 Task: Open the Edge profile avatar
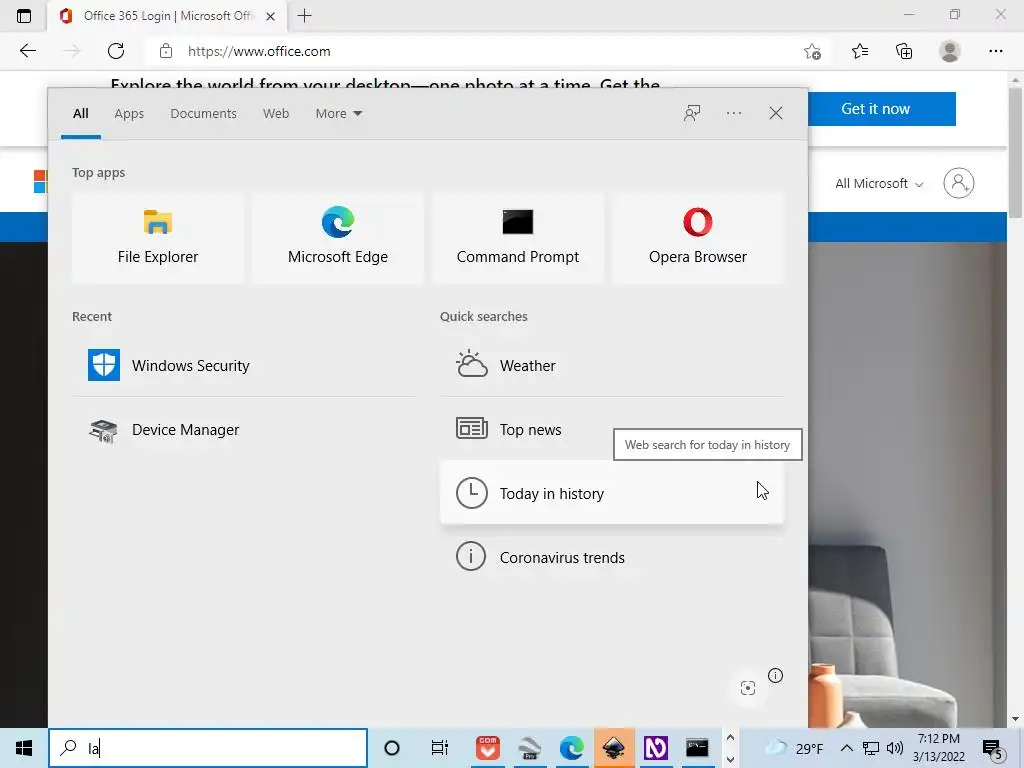tap(950, 51)
